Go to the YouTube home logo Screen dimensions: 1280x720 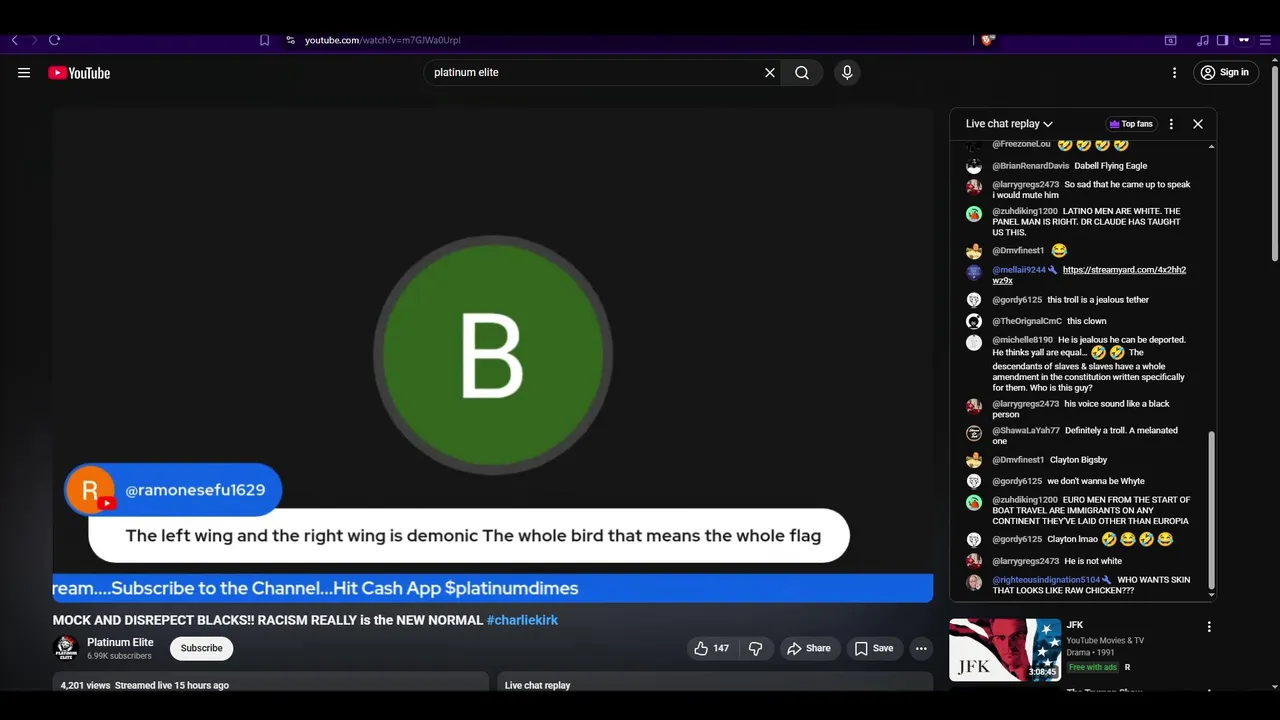coord(79,72)
